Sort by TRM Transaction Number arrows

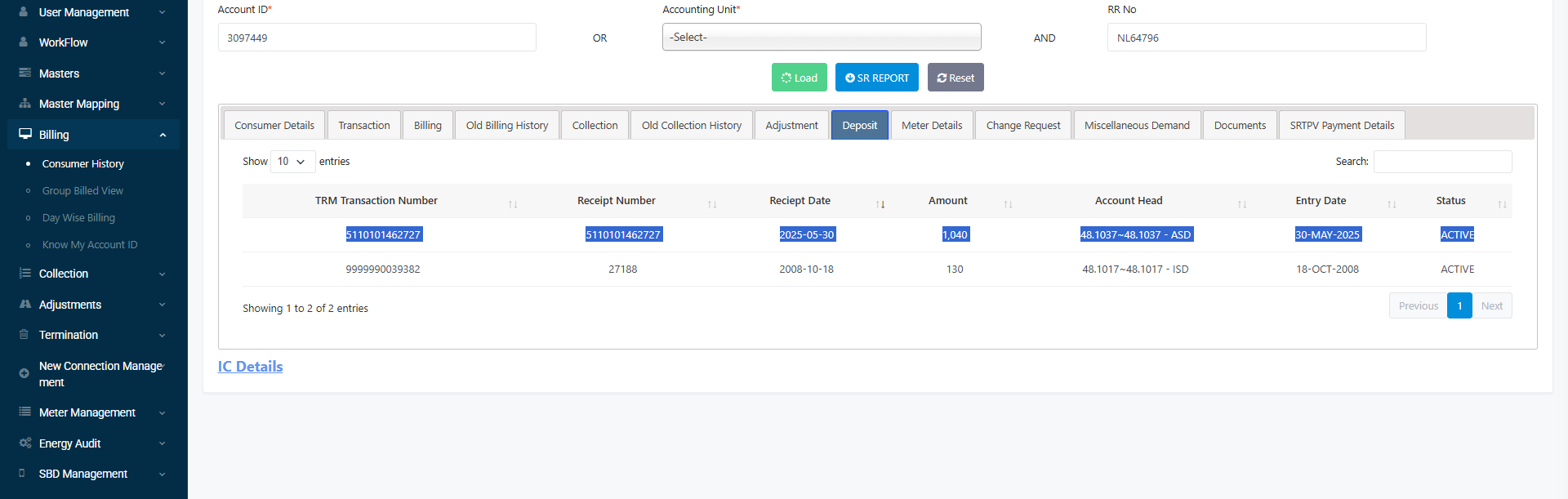coord(513,204)
